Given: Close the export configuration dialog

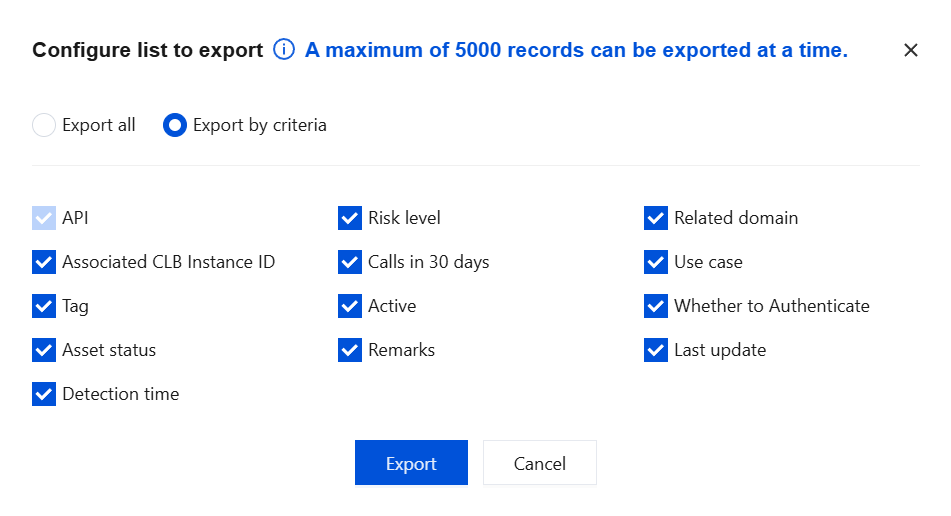Looking at the screenshot, I should (x=910, y=50).
